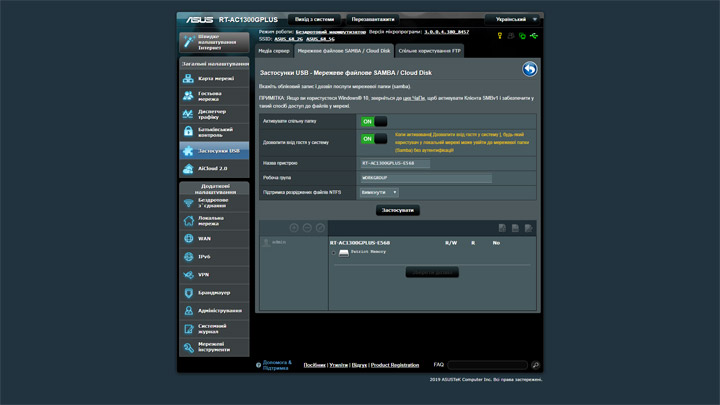This screenshot has width=720, height=405.
Task: Open the AiCloud 2.0 page
Action: click(x=214, y=169)
